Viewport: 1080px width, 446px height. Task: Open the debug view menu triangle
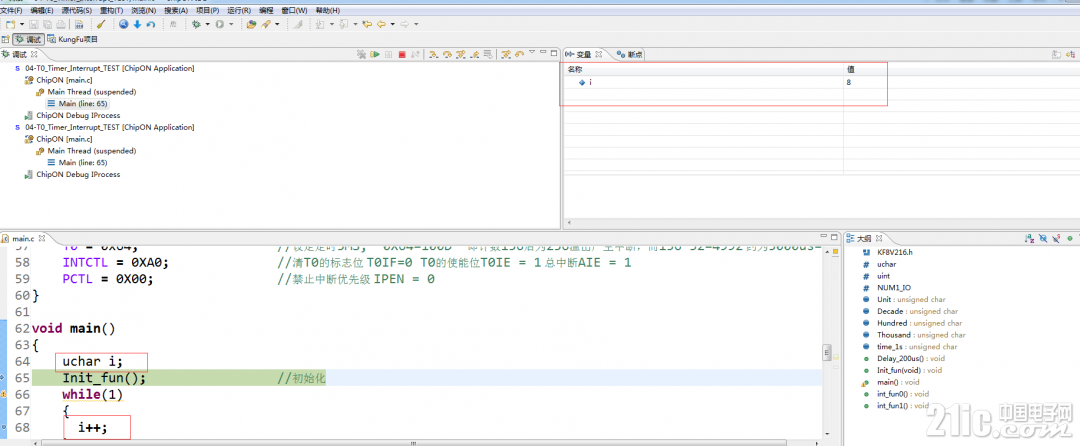532,52
